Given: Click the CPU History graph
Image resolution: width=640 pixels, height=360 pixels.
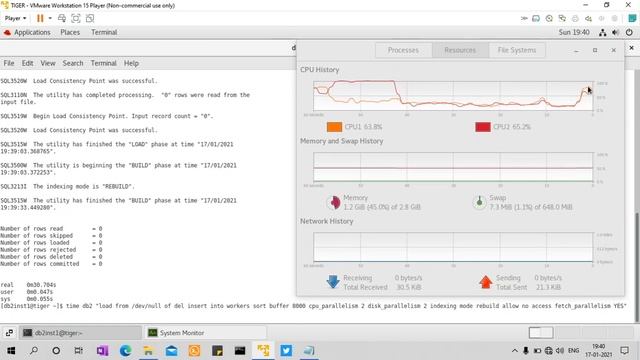Looking at the screenshot, I should point(453,96).
